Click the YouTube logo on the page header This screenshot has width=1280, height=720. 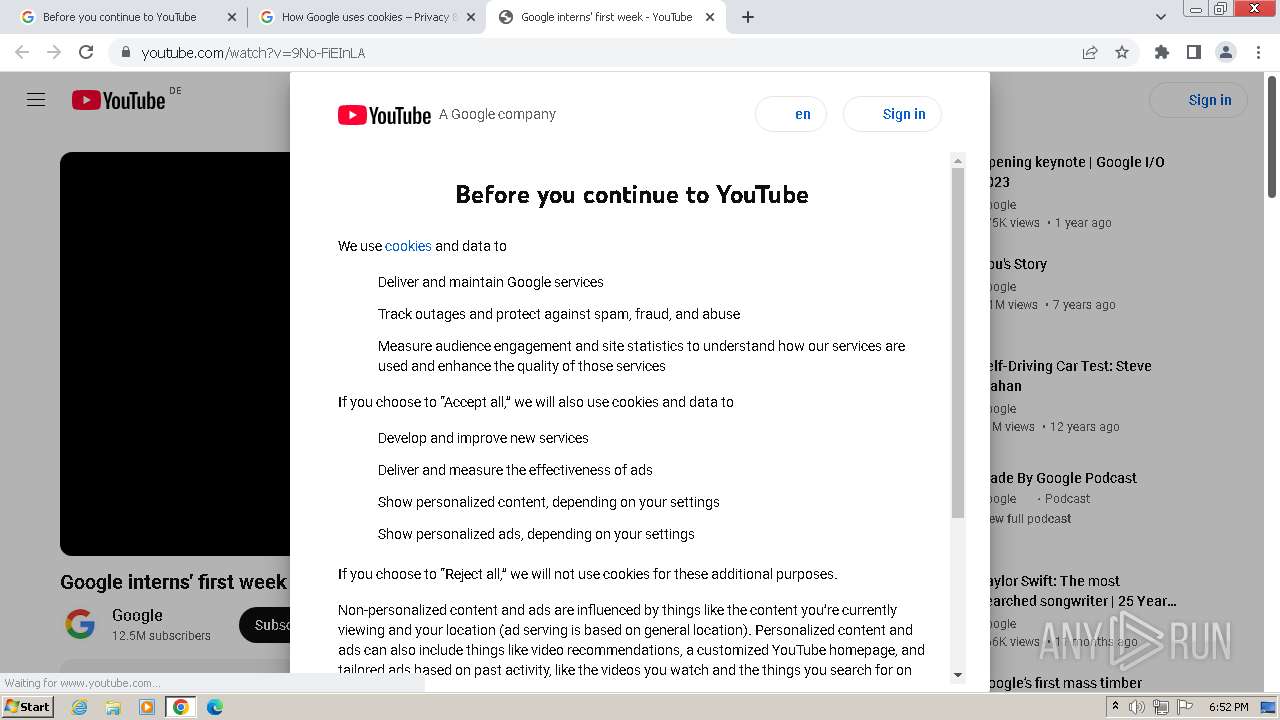tap(118, 100)
